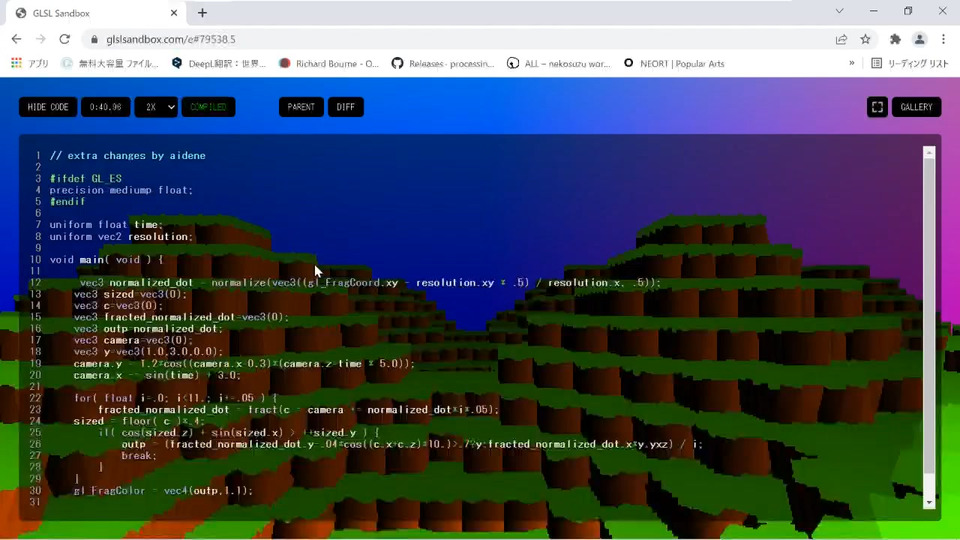The image size is (960, 540).
Task: Click the elapsed time counter button
Action: tap(105, 107)
